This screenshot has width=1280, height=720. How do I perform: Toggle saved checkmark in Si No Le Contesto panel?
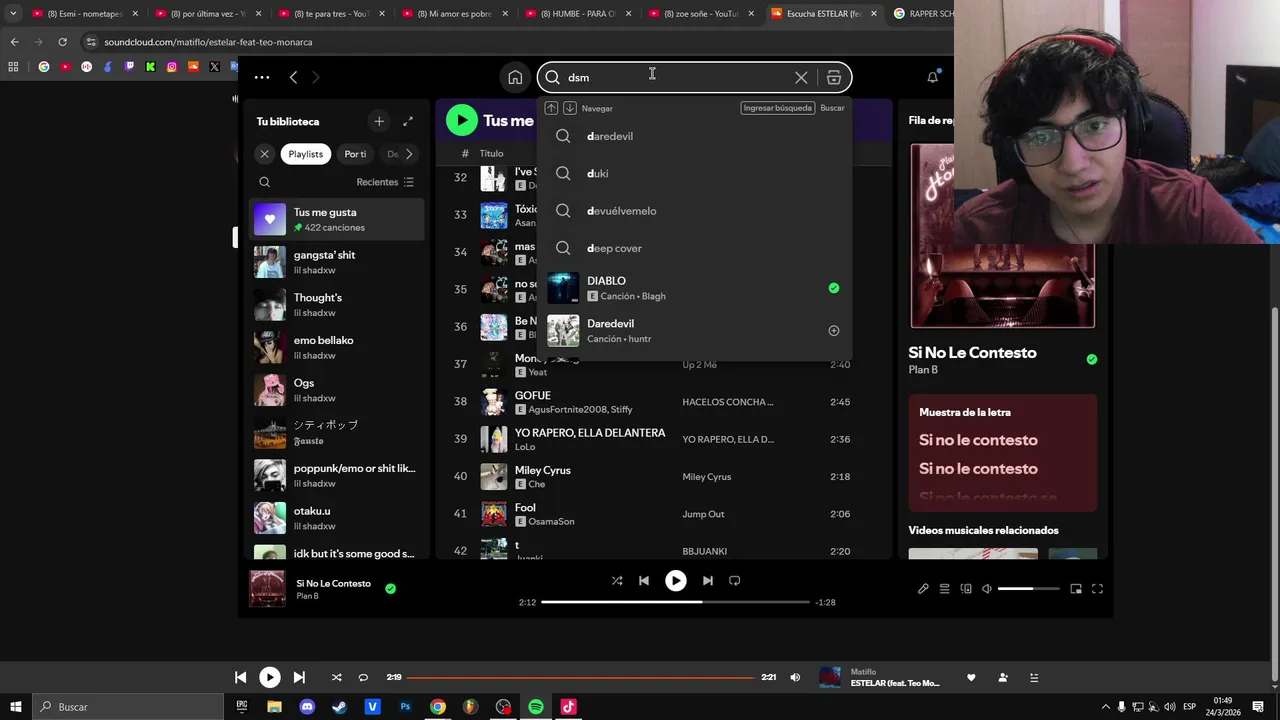tap(1091, 359)
